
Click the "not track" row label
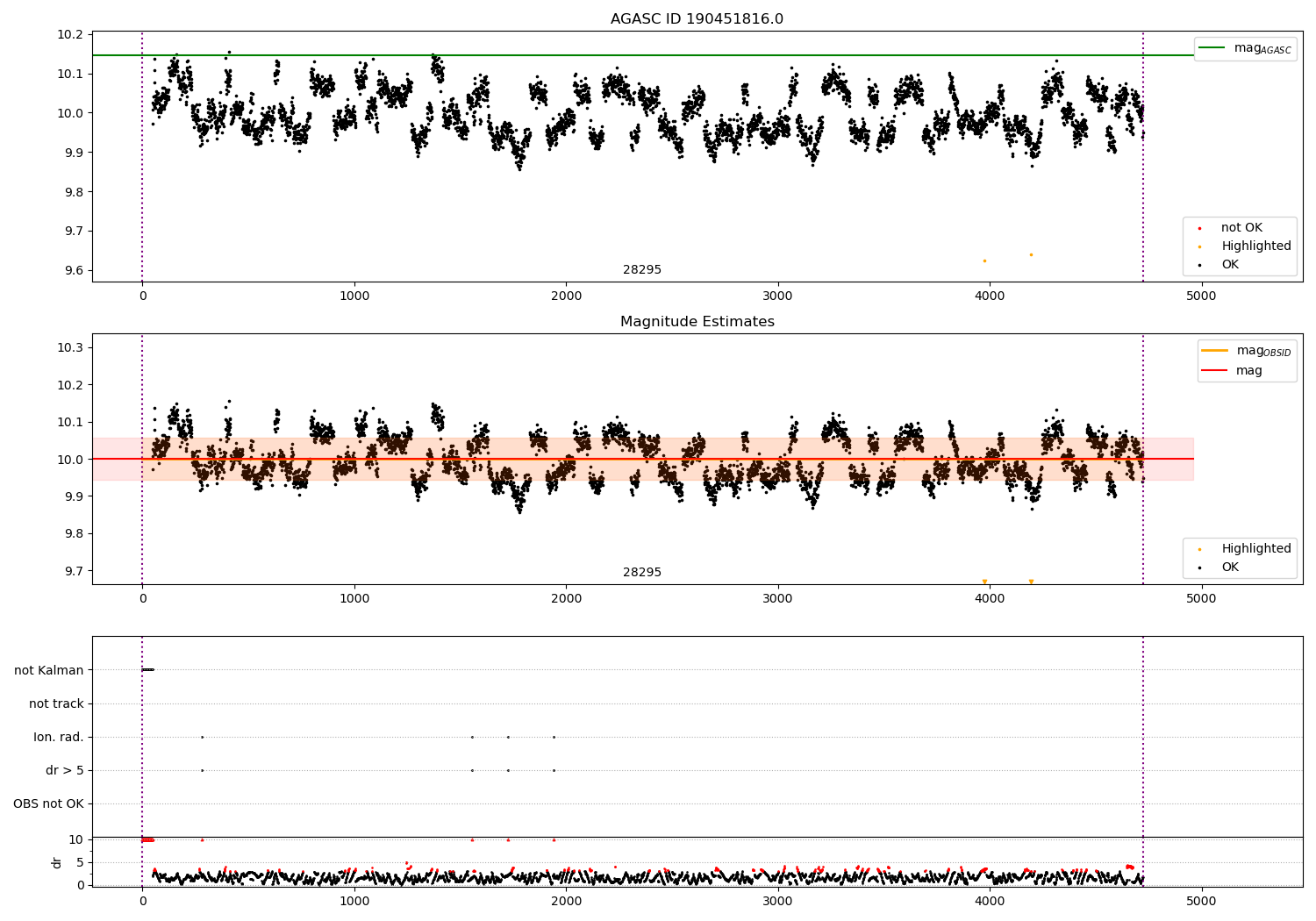(x=56, y=703)
